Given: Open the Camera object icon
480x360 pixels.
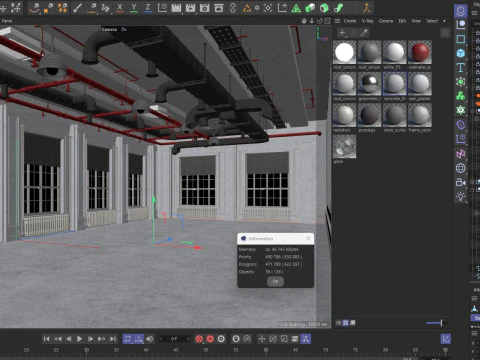Looking at the screenshot, I should (461, 182).
